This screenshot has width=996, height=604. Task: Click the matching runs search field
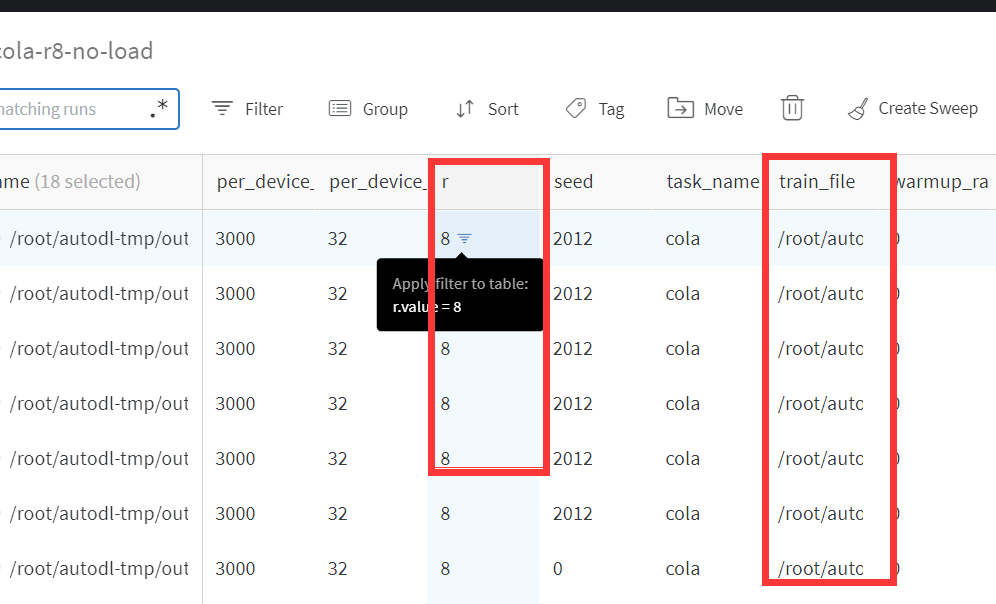(x=70, y=108)
